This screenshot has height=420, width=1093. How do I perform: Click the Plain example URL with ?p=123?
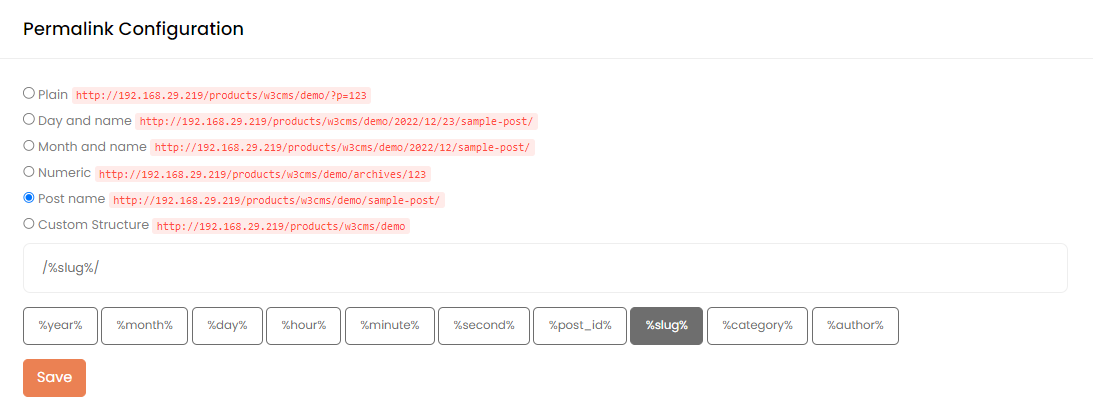coord(222,96)
